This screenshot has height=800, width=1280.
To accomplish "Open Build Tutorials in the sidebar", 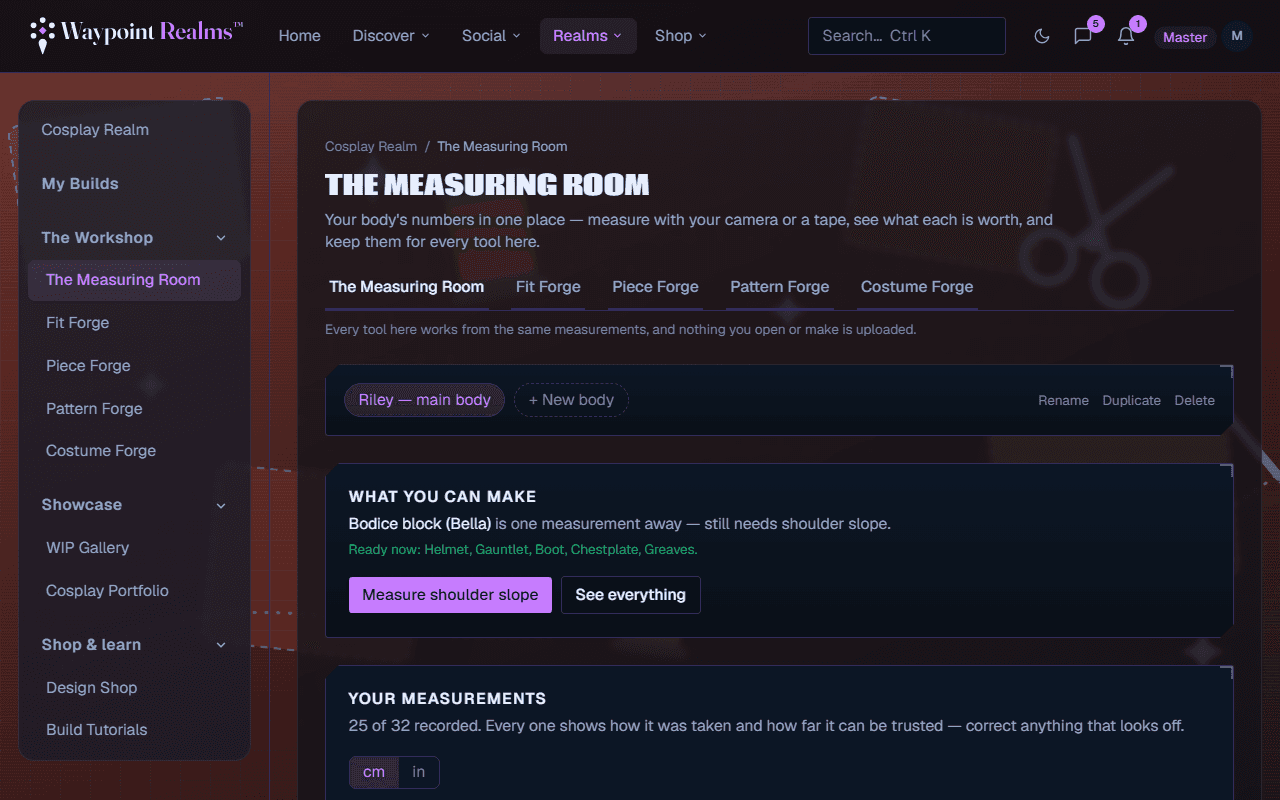I will pos(135,730).
